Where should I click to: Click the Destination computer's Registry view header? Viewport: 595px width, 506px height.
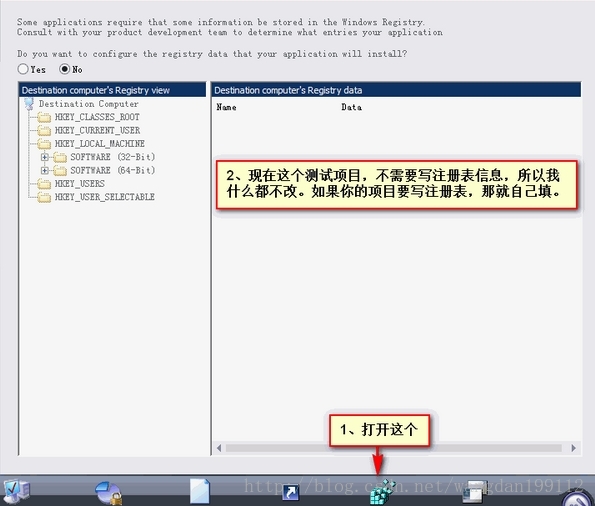(112, 90)
